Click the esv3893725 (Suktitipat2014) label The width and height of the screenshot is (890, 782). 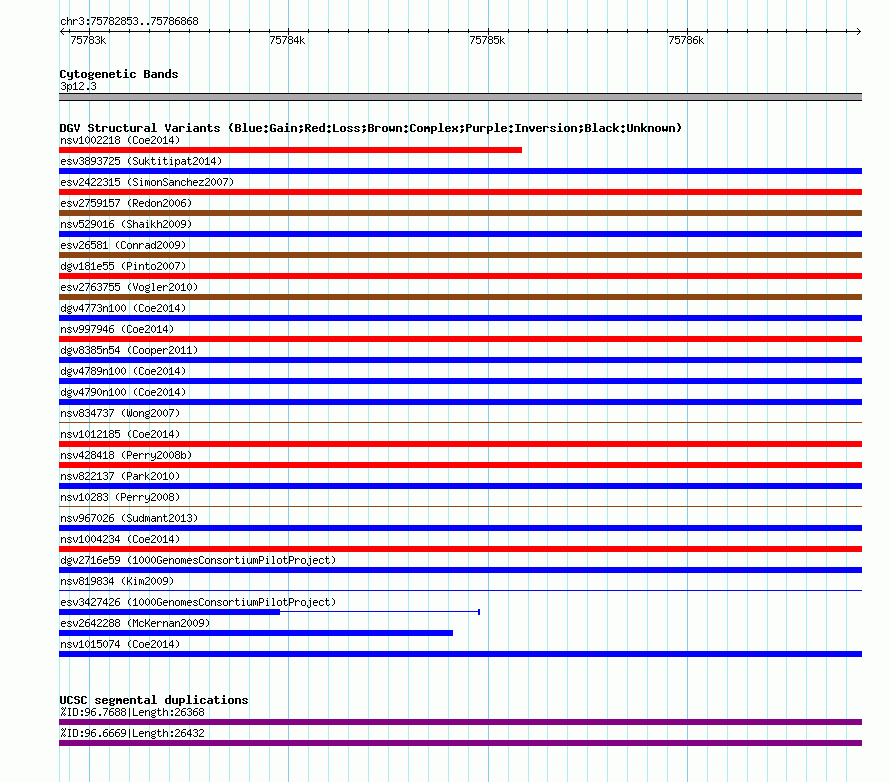pos(141,161)
